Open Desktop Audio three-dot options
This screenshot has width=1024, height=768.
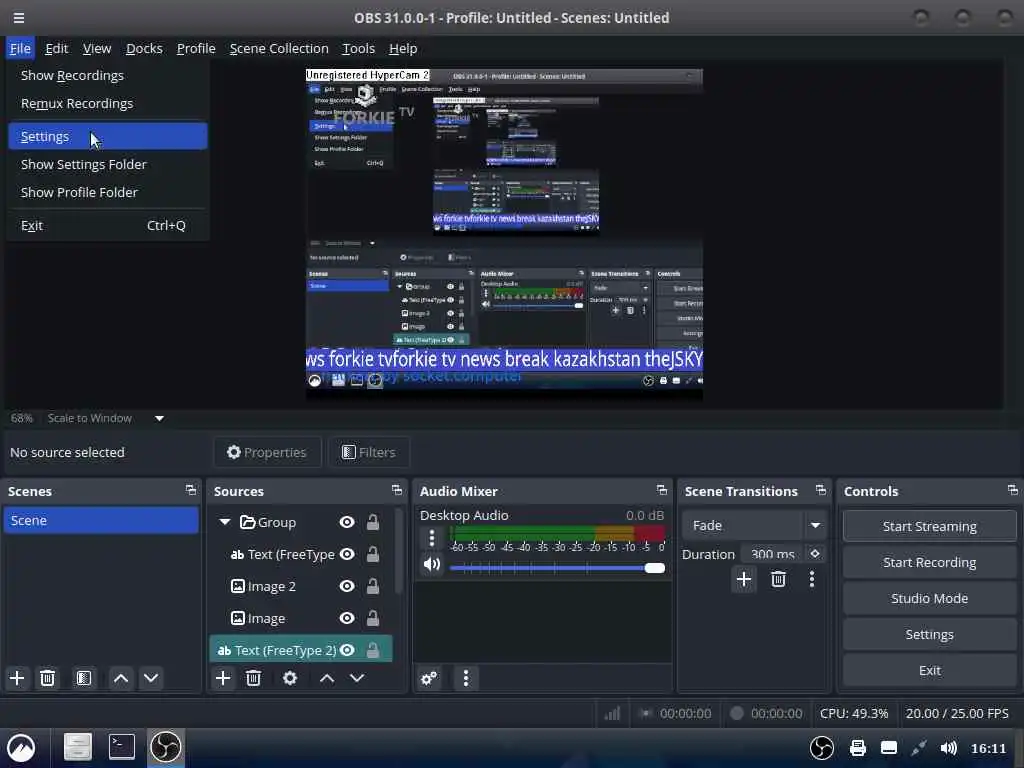point(432,538)
